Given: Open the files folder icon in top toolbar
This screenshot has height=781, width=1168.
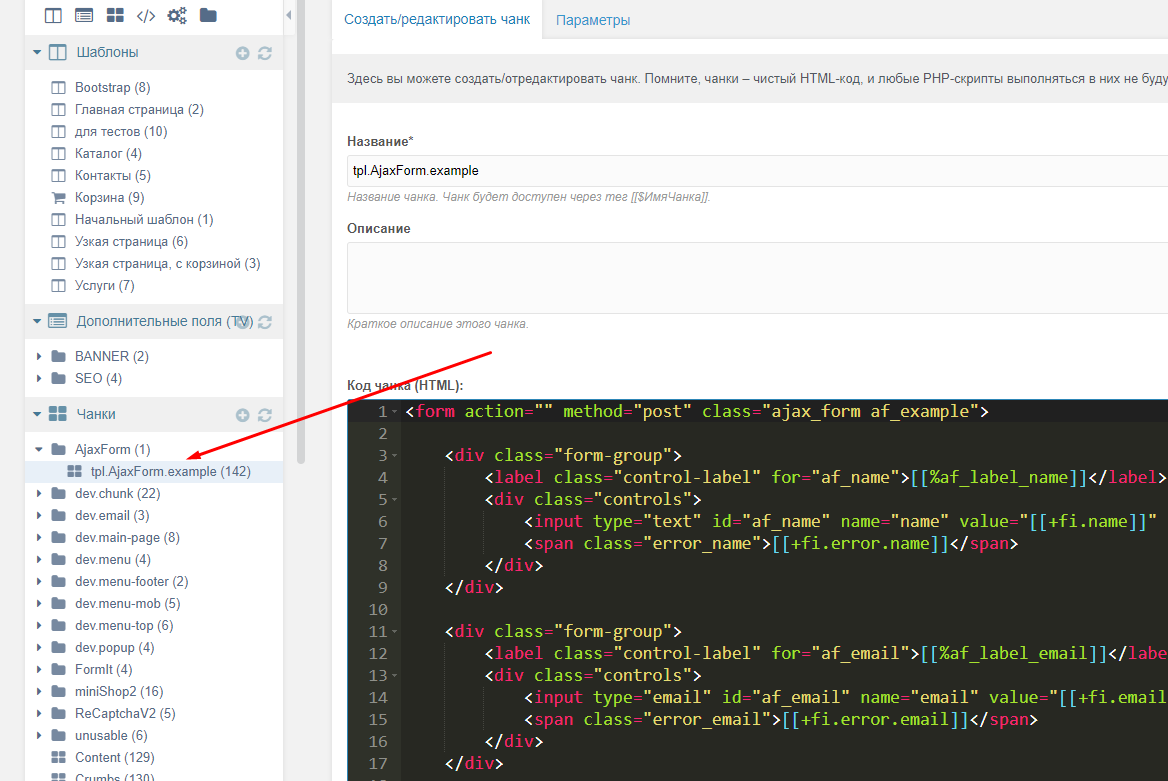Looking at the screenshot, I should (208, 16).
